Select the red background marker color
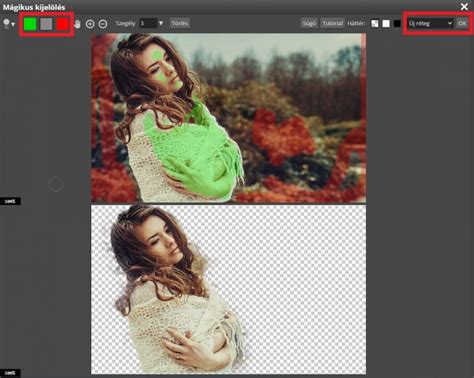474x378 pixels. pyautogui.click(x=62, y=24)
